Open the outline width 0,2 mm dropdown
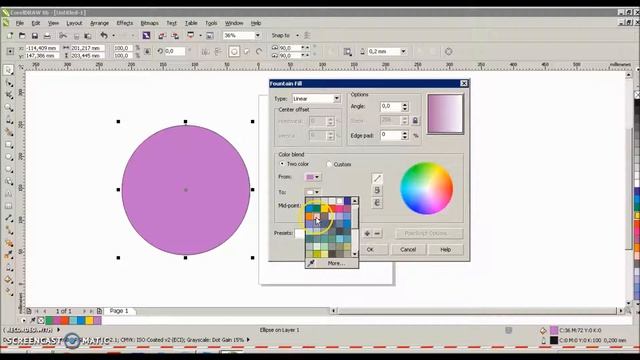This screenshot has width=640, height=360. pos(403,51)
